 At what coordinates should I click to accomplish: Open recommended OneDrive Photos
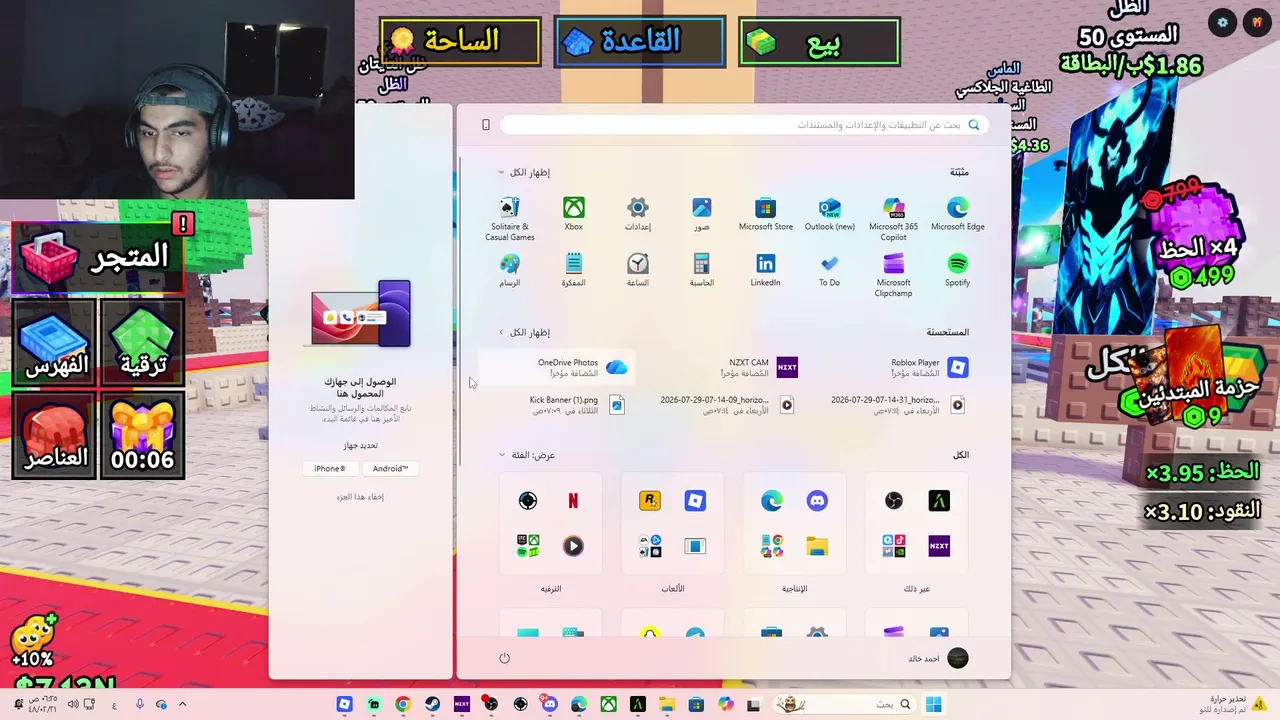[x=555, y=368]
